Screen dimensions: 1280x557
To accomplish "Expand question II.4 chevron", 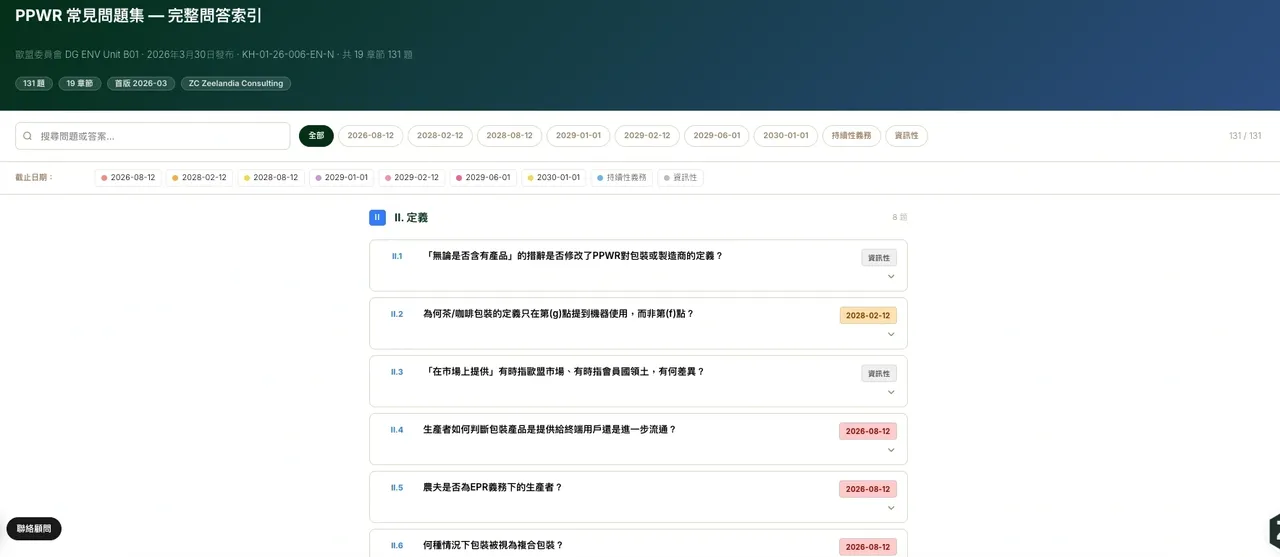I will pos(891,451).
